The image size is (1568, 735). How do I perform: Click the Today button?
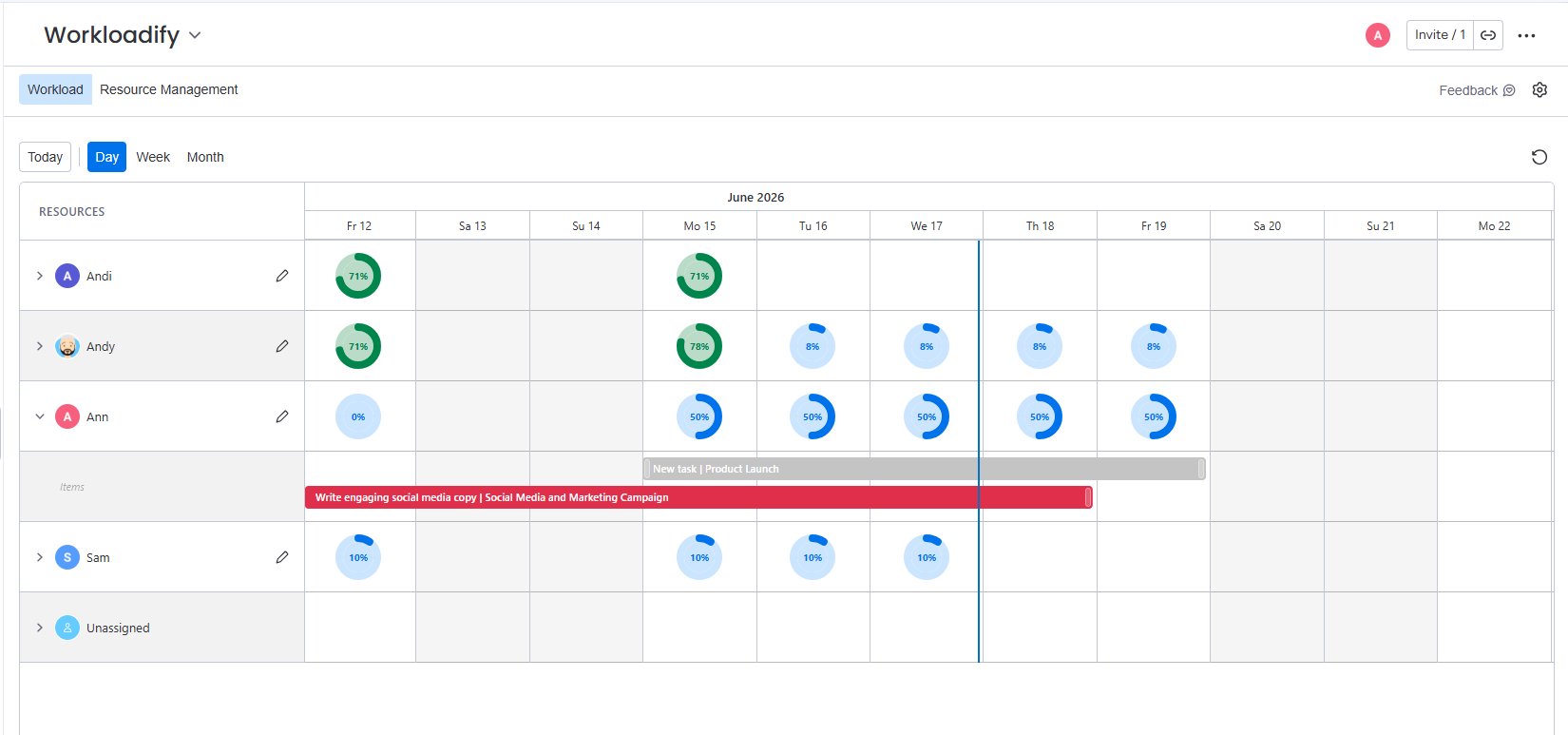tap(45, 157)
